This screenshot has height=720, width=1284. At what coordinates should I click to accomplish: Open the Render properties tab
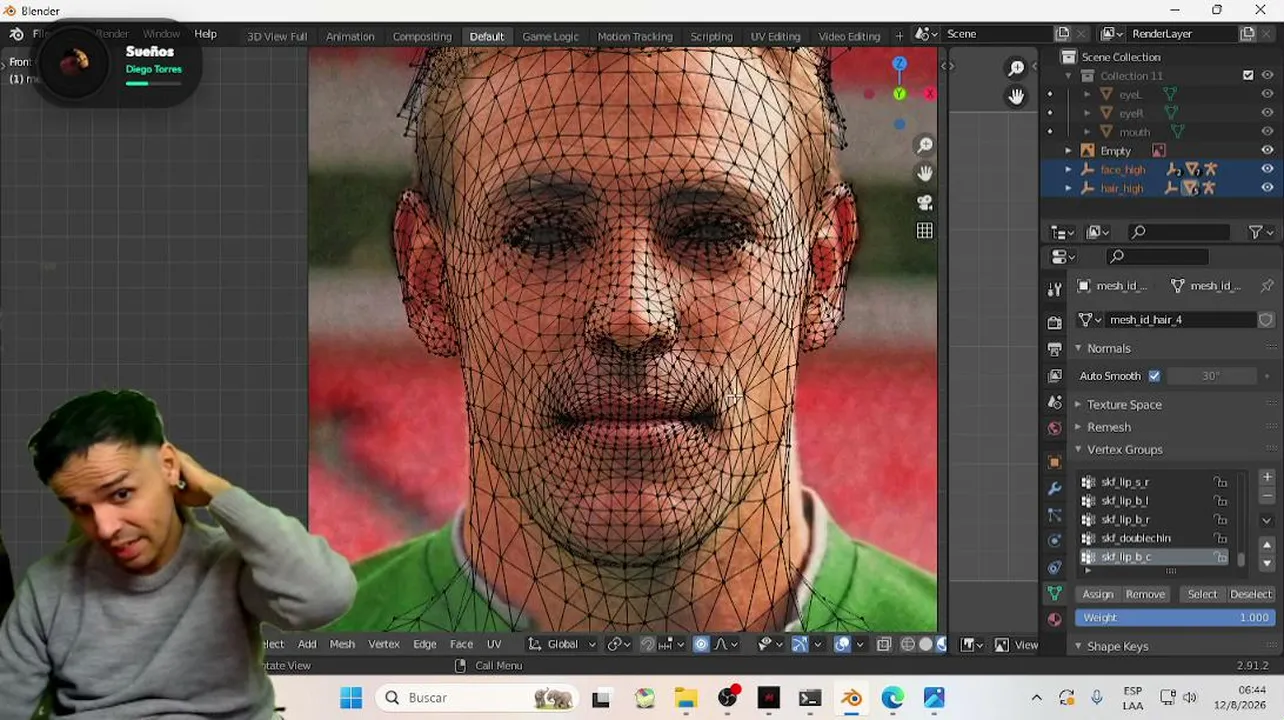[x=1054, y=323]
